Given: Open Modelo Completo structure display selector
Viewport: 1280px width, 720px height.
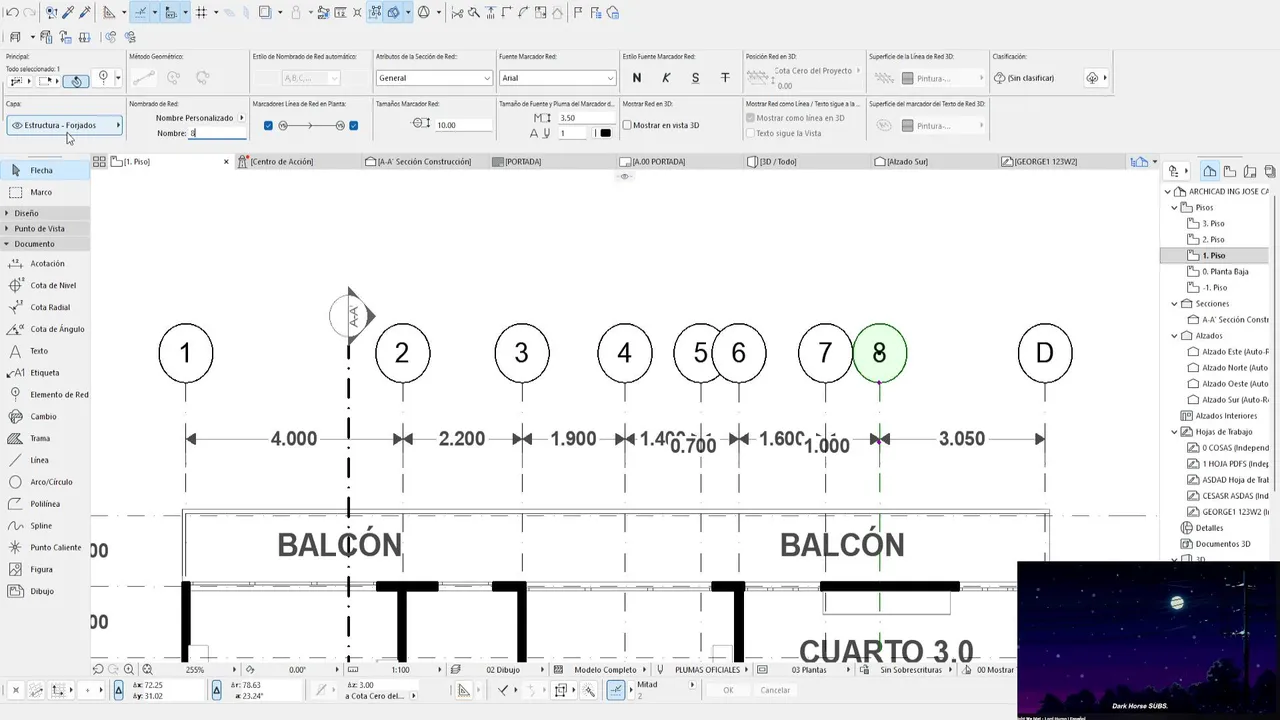Looking at the screenshot, I should coord(605,670).
